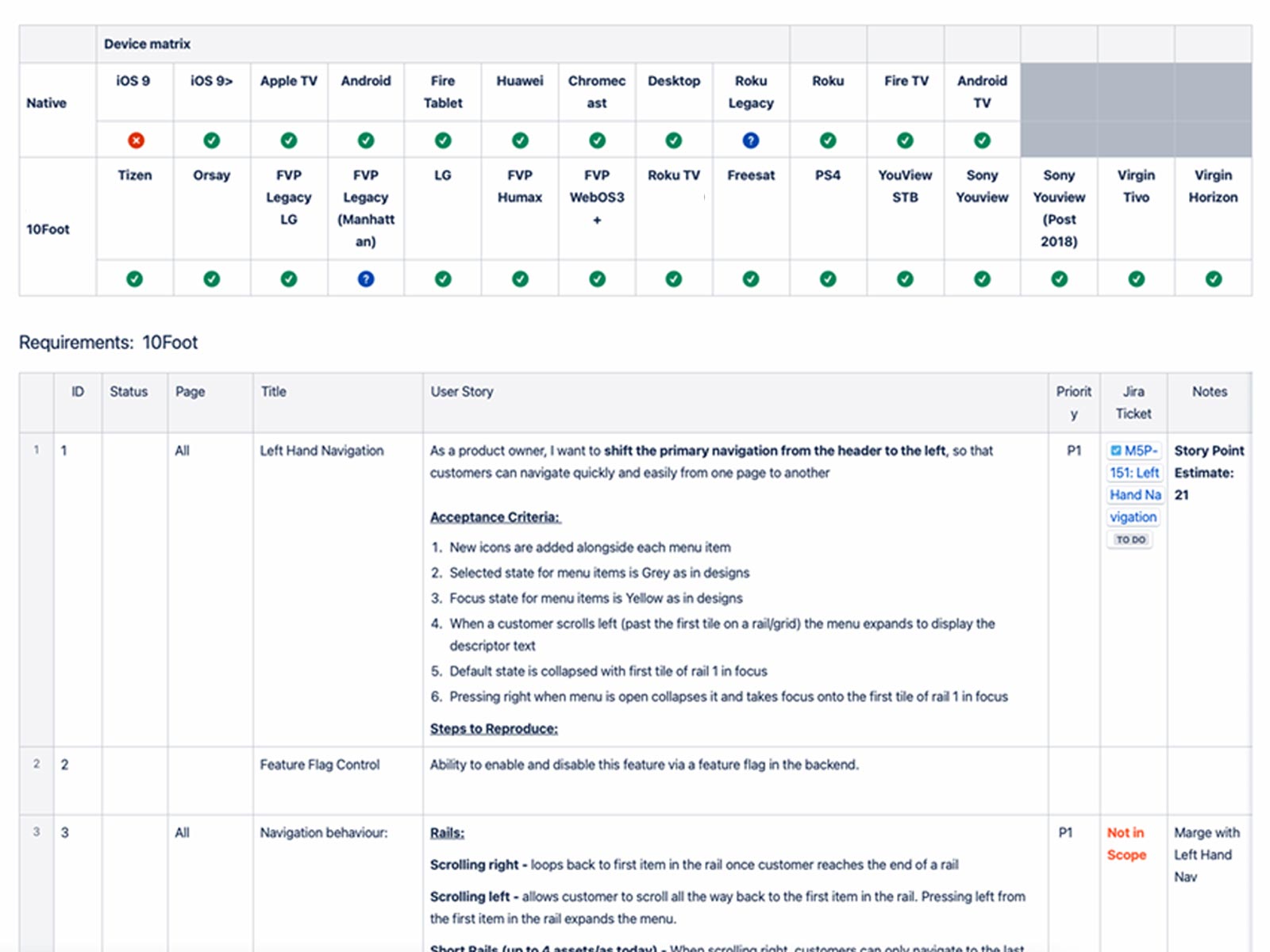The image size is (1270, 952).
Task: Click the grey shaded cell in Native row
Action: pyautogui.click(x=1135, y=110)
